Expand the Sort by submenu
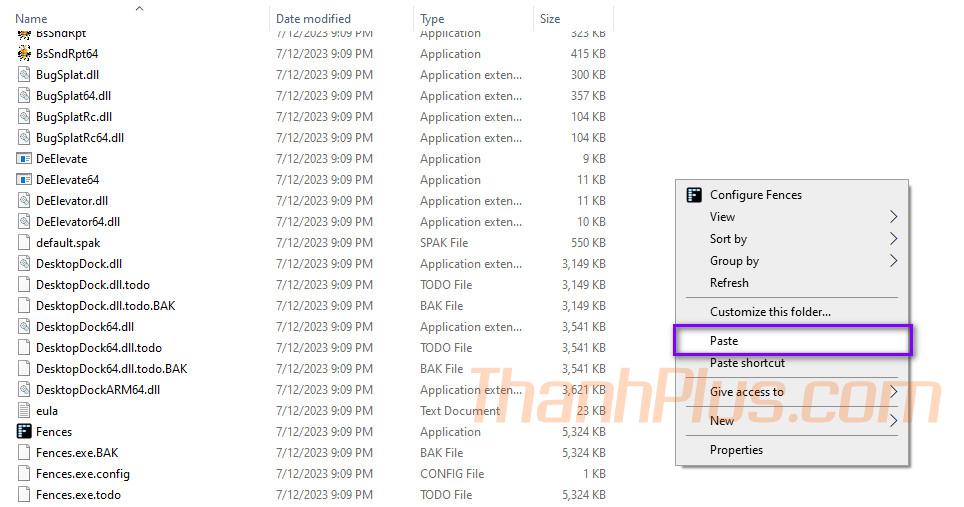964x507 pixels. (893, 239)
